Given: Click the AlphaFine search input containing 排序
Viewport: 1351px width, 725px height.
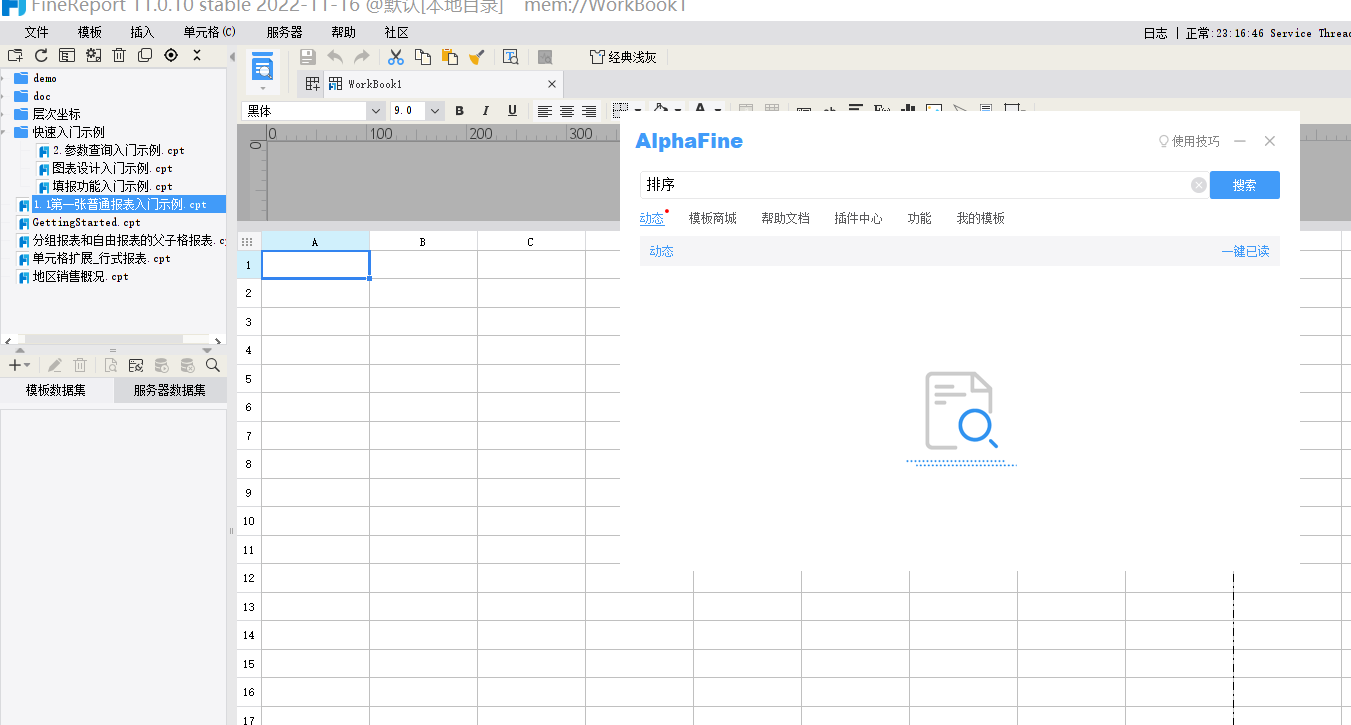Looking at the screenshot, I should point(915,185).
